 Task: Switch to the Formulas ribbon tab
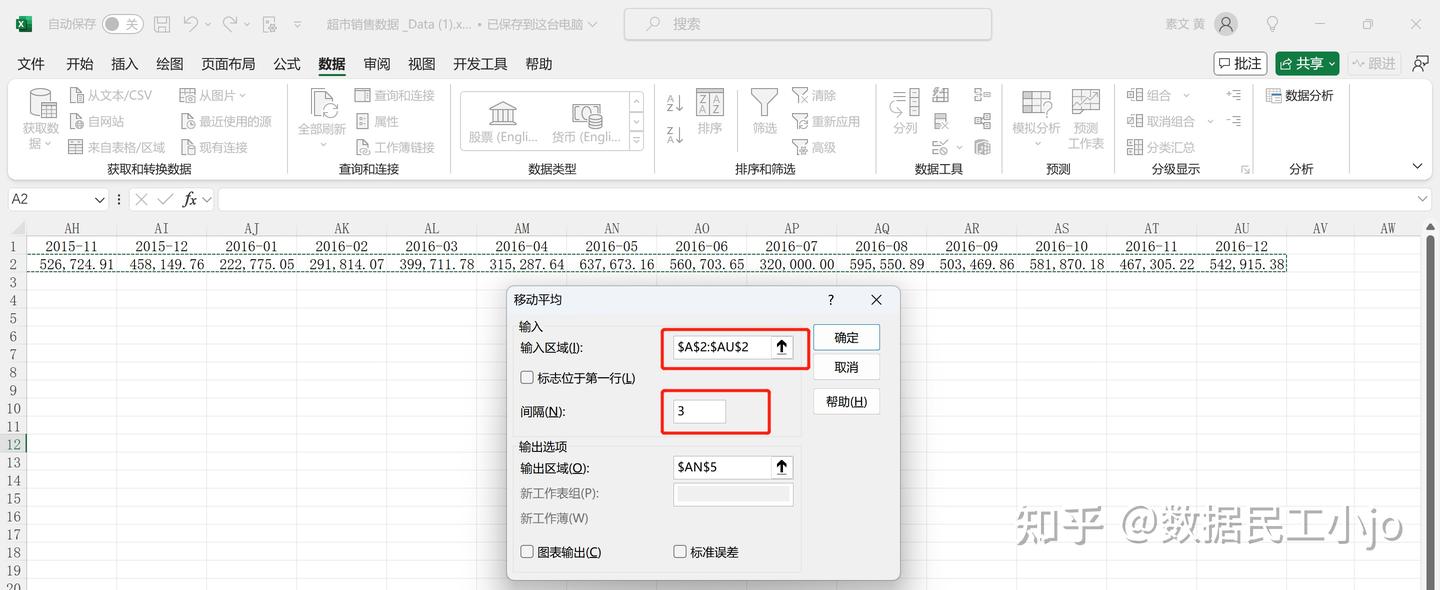[x=286, y=63]
